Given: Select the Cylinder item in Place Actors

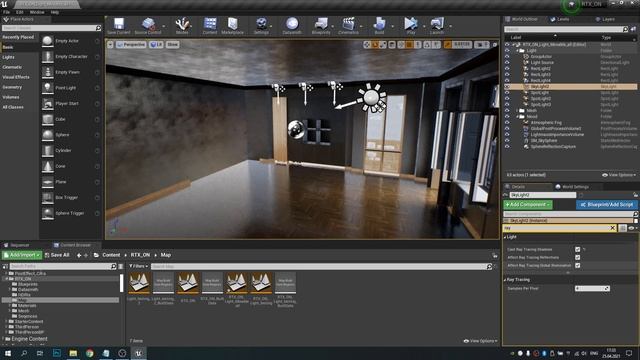Looking at the screenshot, I should click(x=71, y=151).
